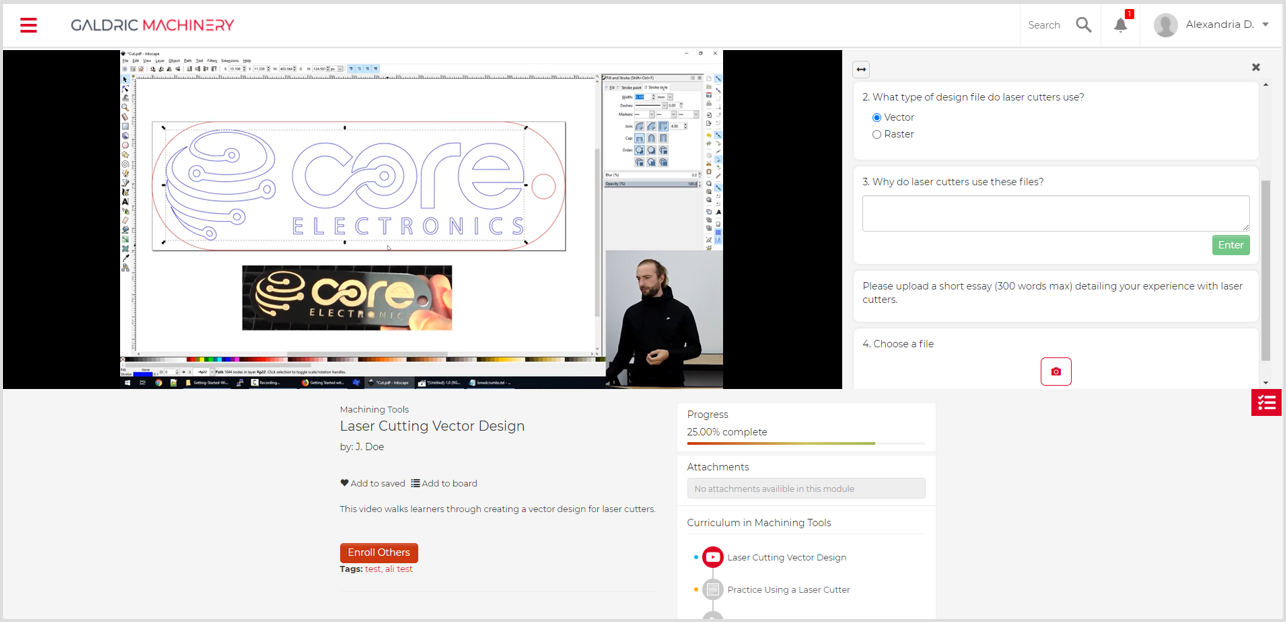The width and height of the screenshot is (1286, 622).
Task: Click the "25.00% complete" progress text
Action: coord(727,432)
